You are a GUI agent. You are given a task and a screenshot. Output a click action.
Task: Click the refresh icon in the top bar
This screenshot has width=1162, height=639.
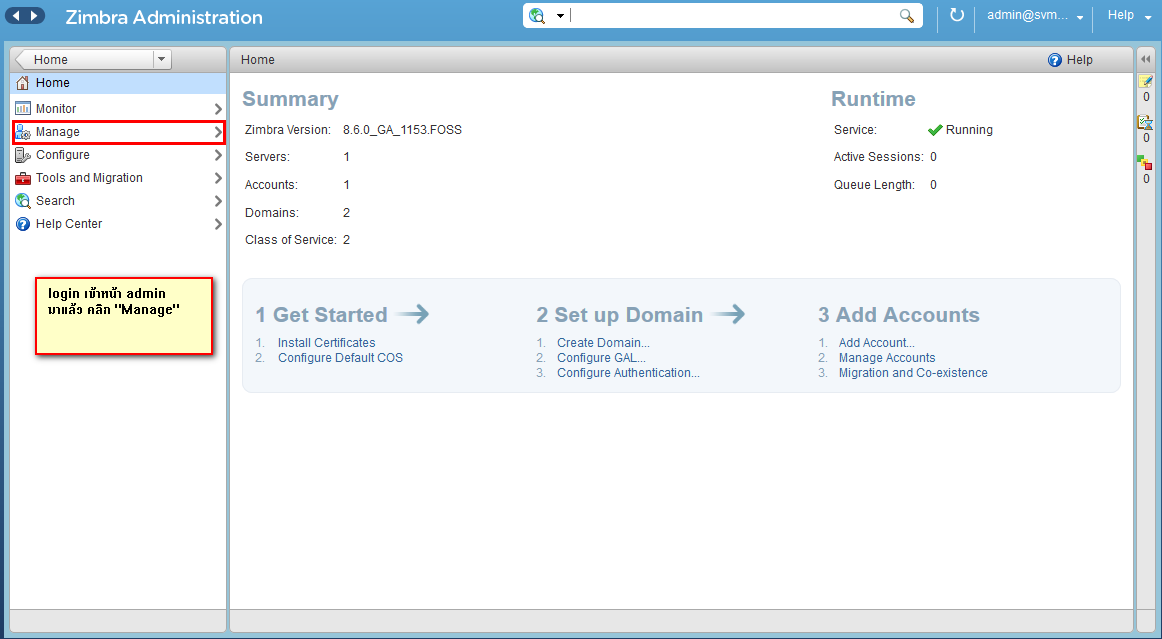(x=957, y=15)
